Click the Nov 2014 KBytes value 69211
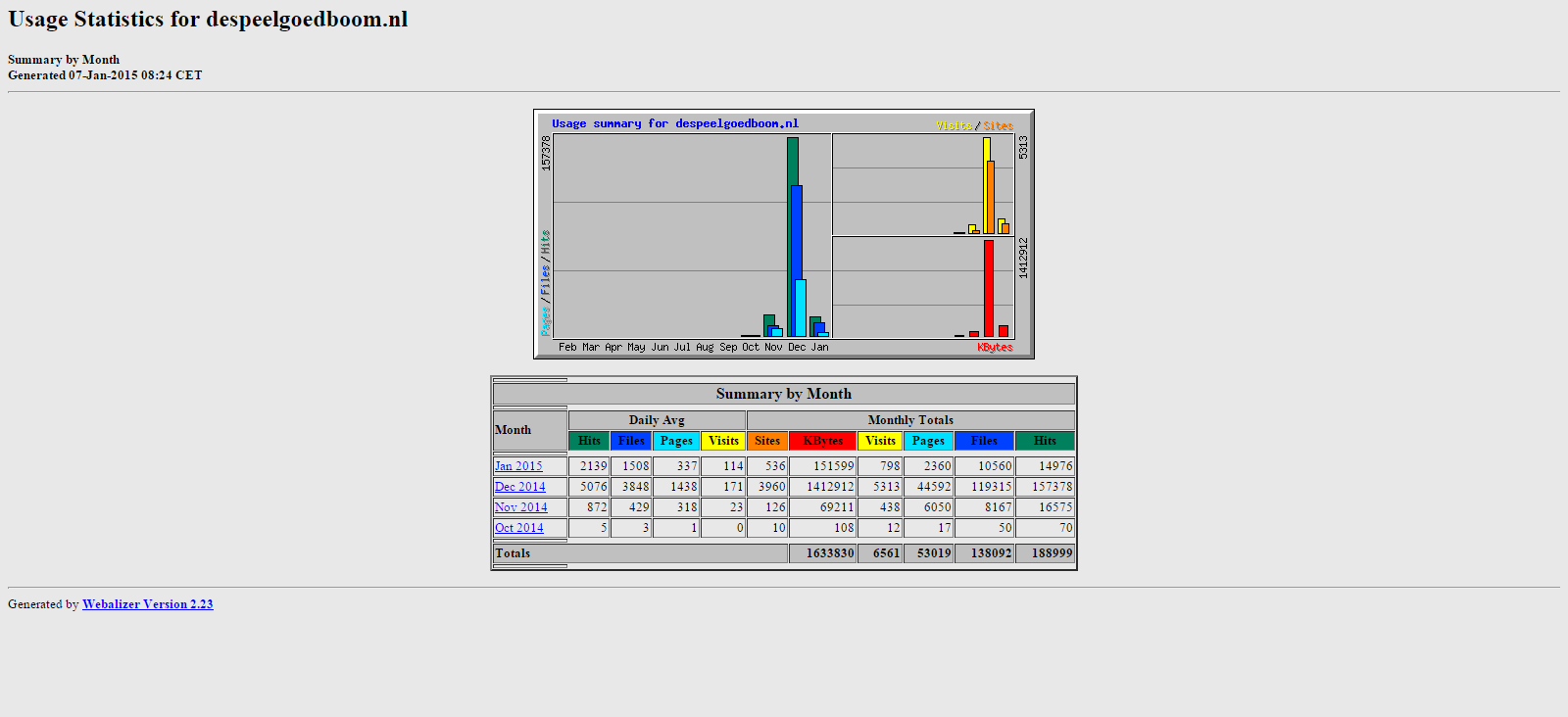Viewport: 1568px width, 717px height. coord(822,507)
